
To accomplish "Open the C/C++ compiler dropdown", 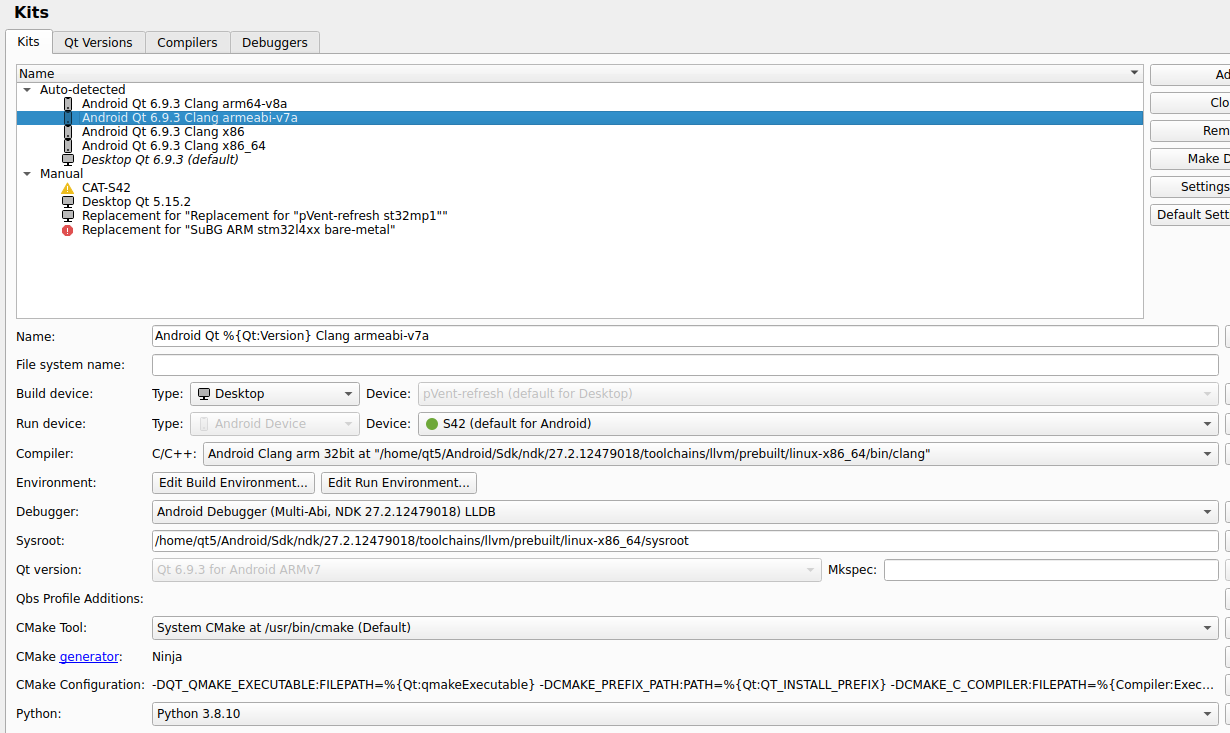I will (710, 454).
